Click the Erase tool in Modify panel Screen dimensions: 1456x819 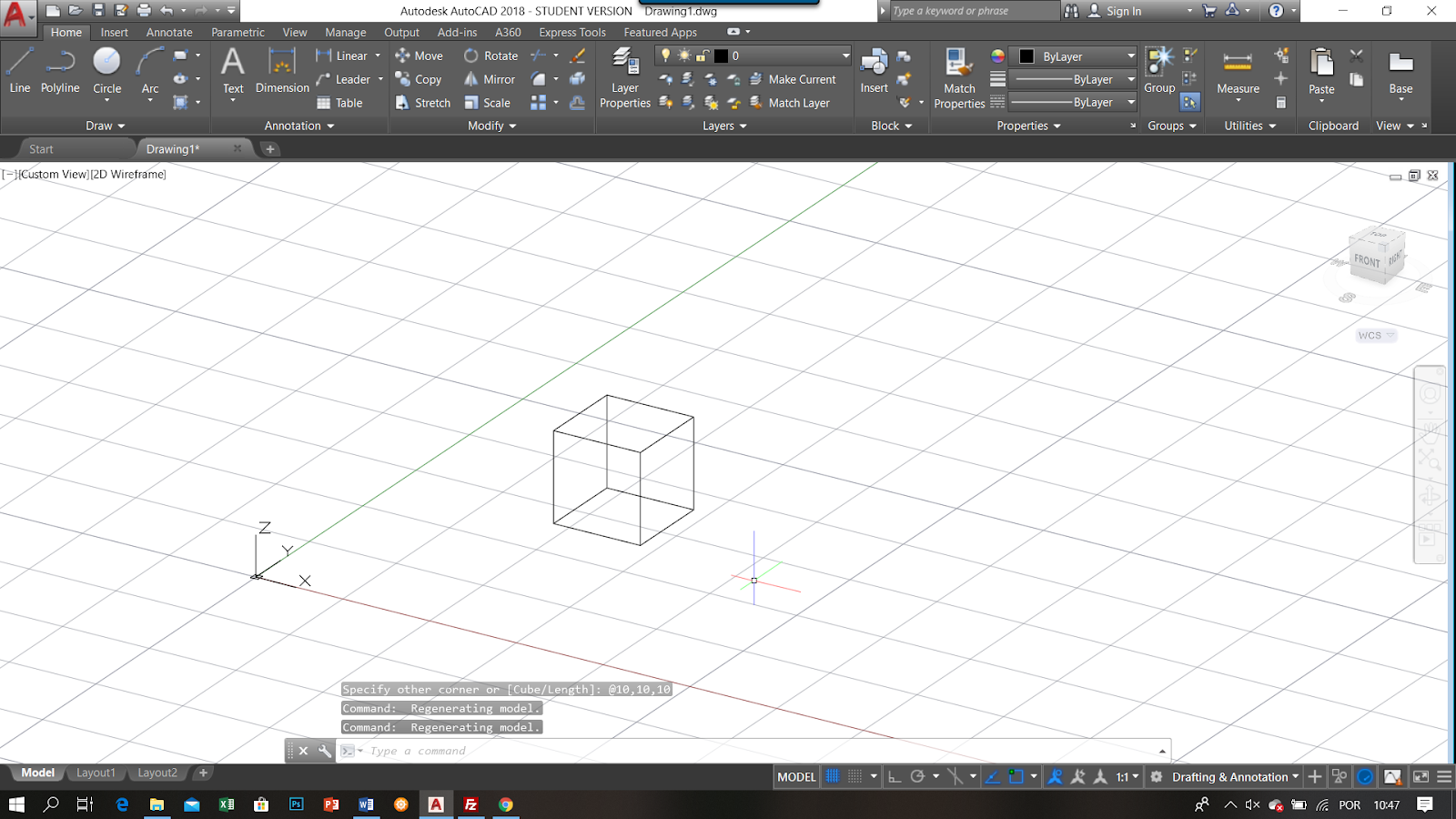(x=578, y=56)
